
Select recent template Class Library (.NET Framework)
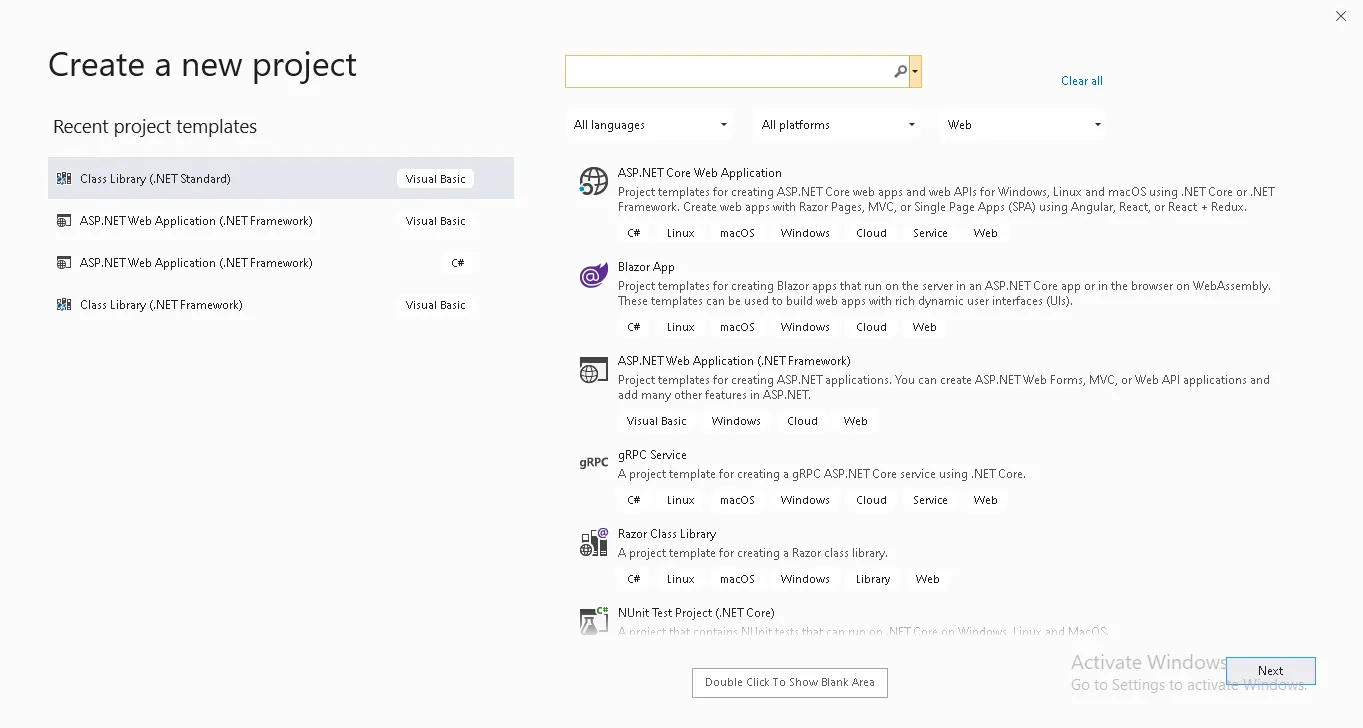281,305
